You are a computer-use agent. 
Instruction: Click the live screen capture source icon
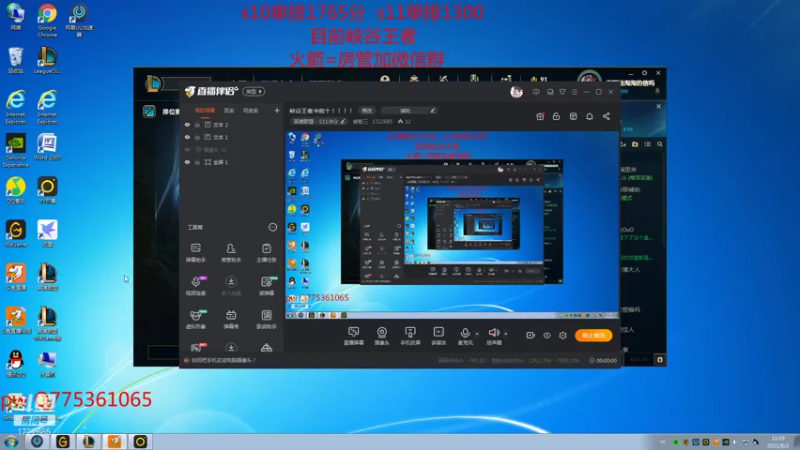click(x=354, y=336)
